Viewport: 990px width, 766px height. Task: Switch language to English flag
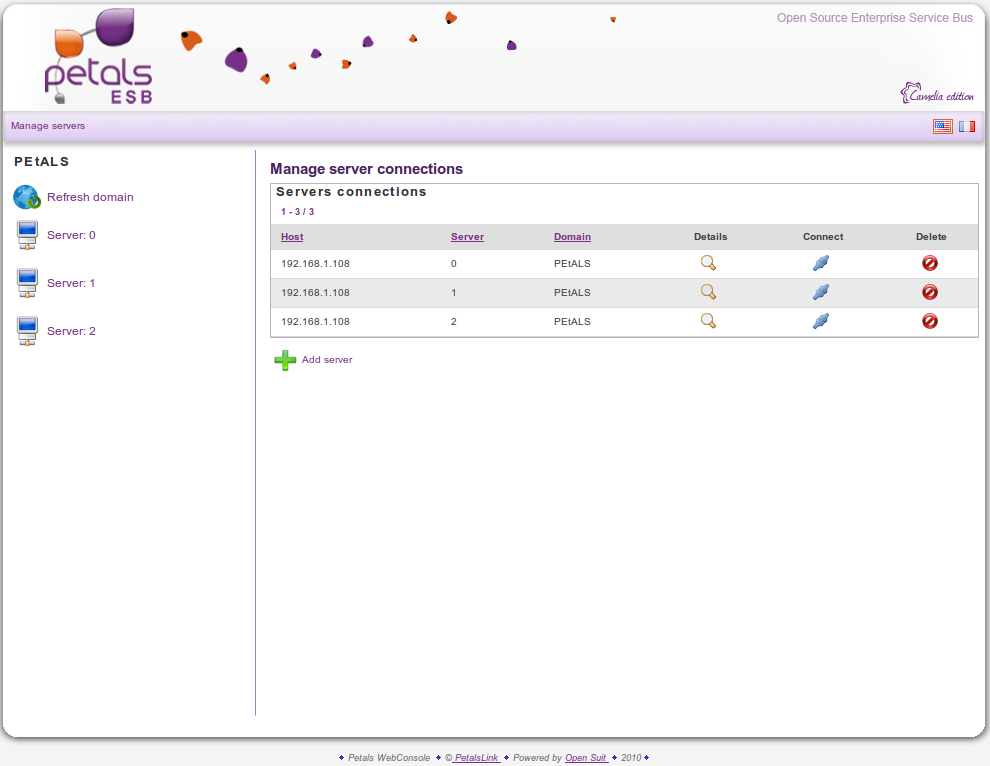coord(942,126)
